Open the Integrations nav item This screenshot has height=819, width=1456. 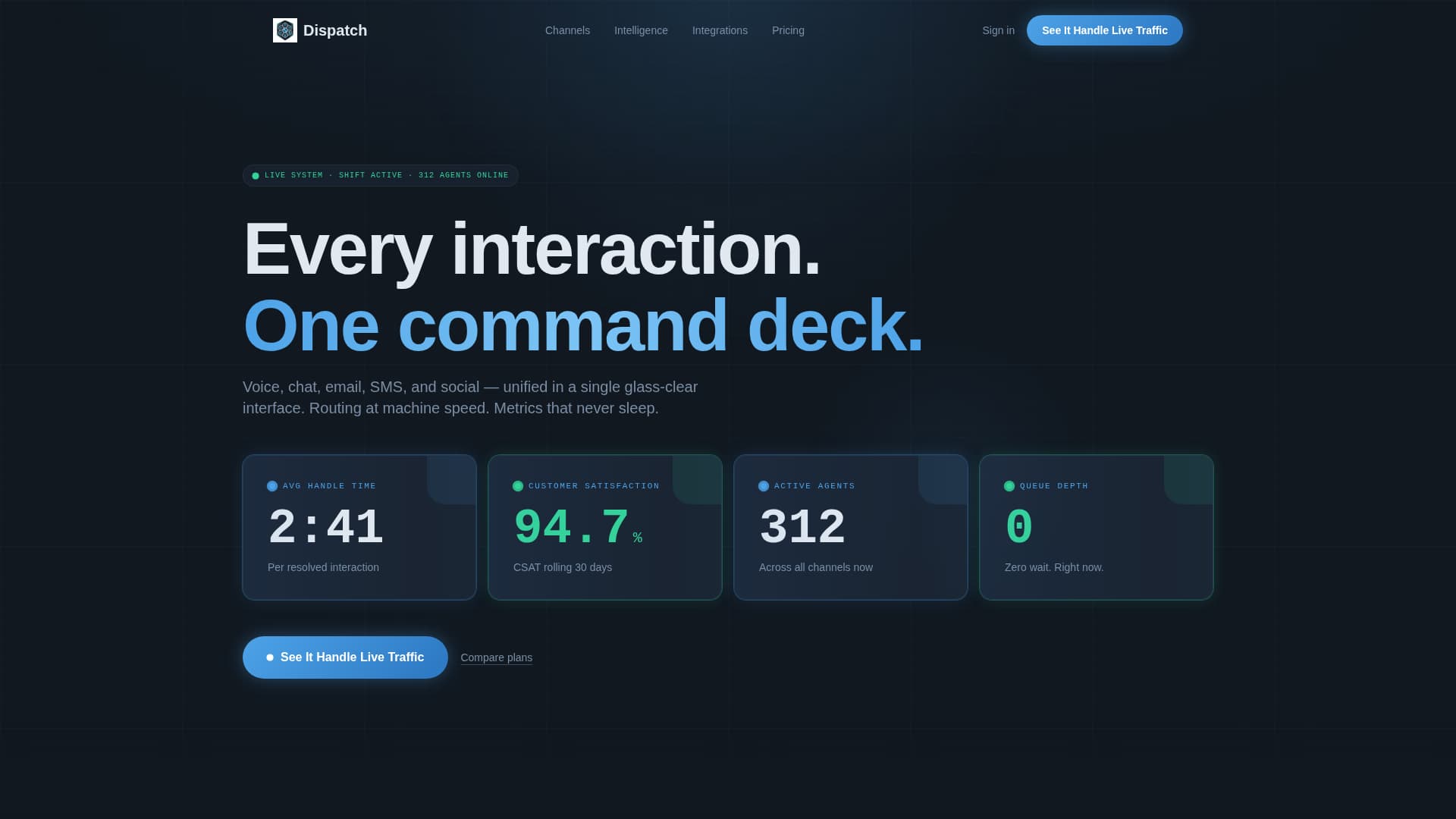click(719, 30)
